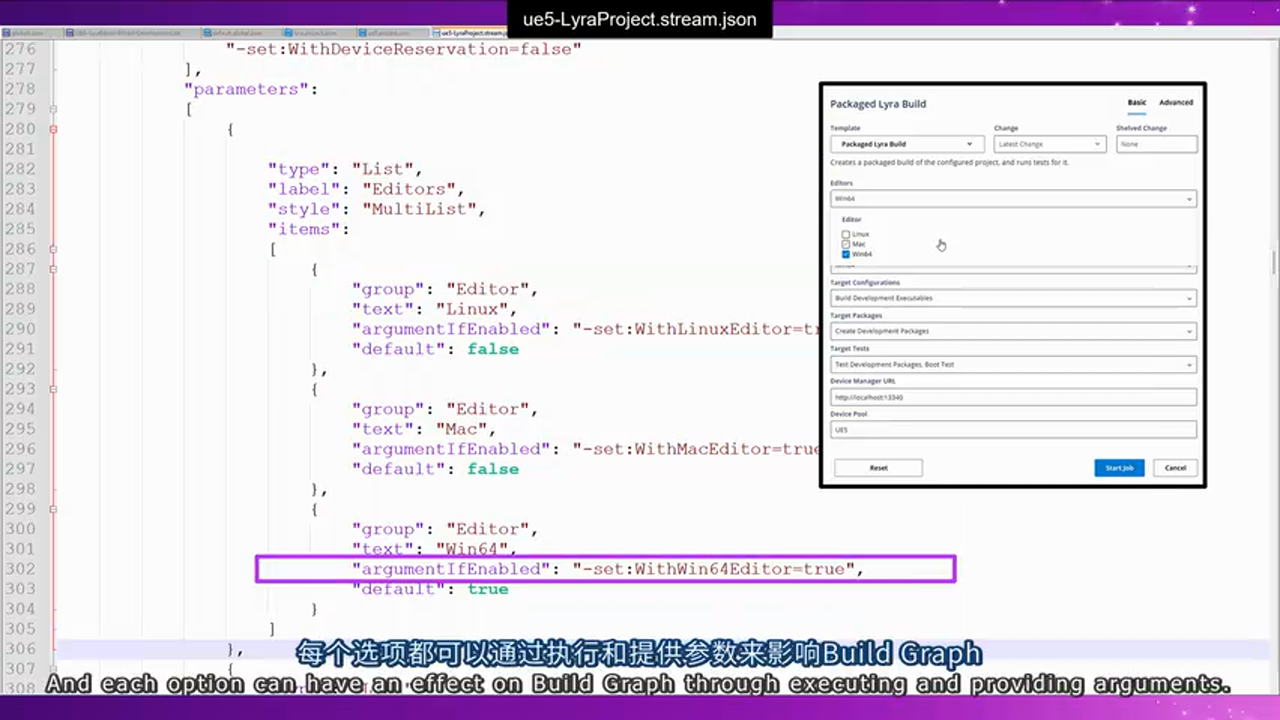Switch to the Advanced tab

click(1175, 102)
